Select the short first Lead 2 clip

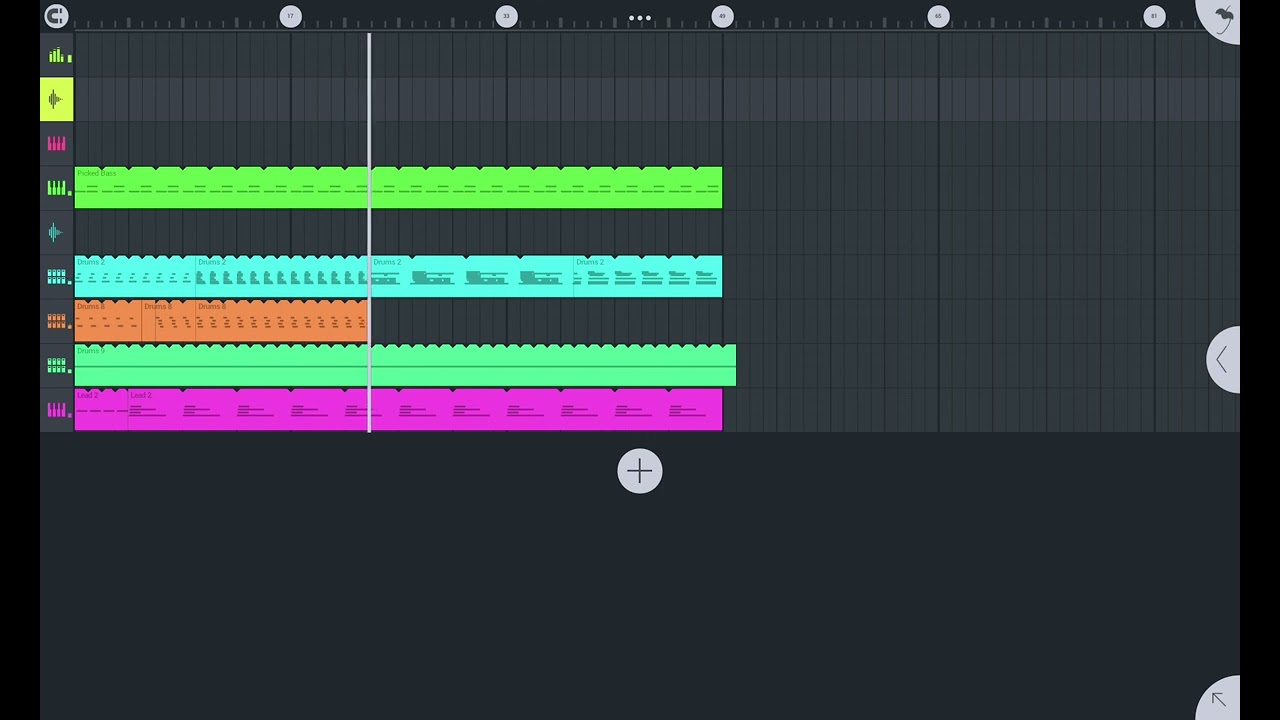tap(101, 410)
